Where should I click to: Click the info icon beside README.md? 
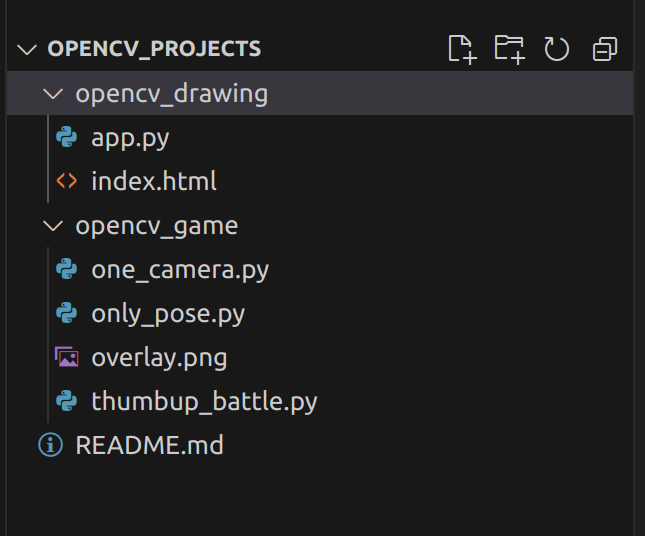tap(51, 445)
